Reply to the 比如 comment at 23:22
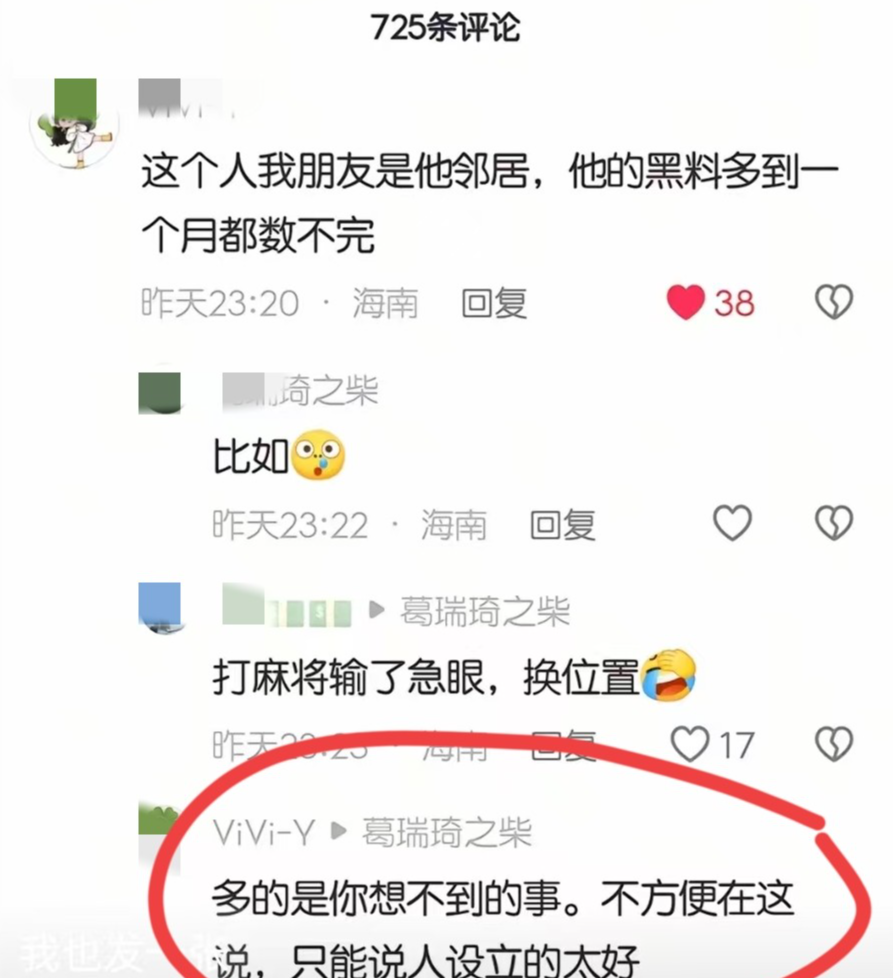The width and height of the screenshot is (893, 978). (x=562, y=524)
